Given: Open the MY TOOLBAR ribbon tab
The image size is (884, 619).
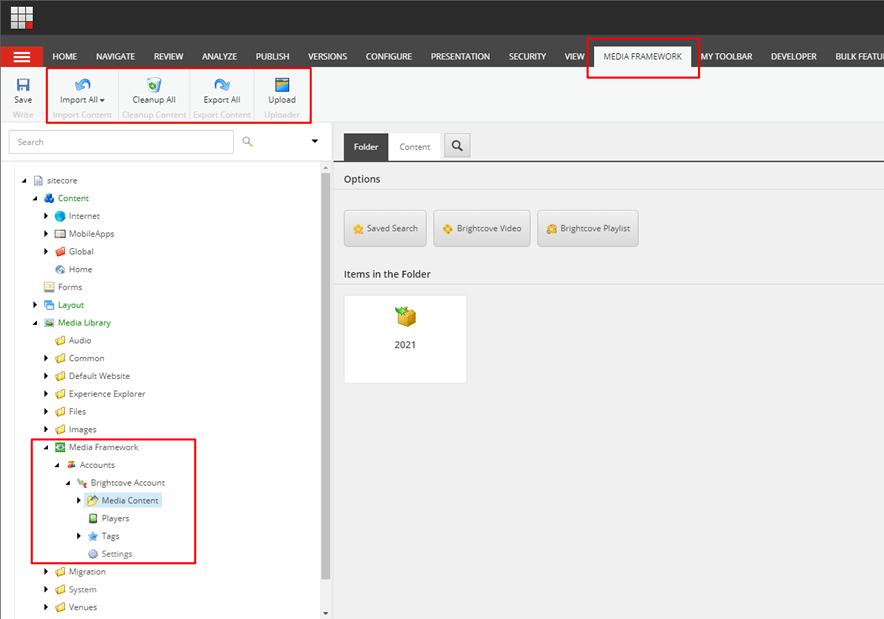Looking at the screenshot, I should click(726, 57).
